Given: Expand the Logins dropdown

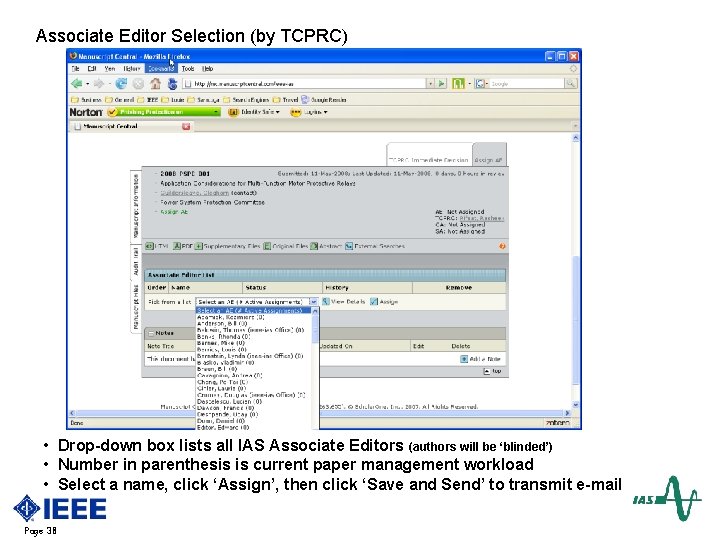Looking at the screenshot, I should [x=326, y=112].
